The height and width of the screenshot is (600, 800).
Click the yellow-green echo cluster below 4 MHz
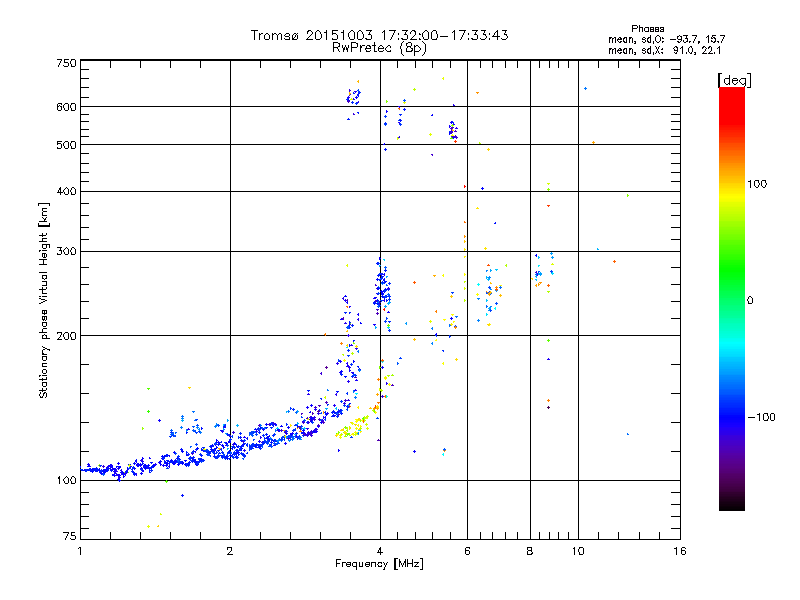click(x=352, y=428)
